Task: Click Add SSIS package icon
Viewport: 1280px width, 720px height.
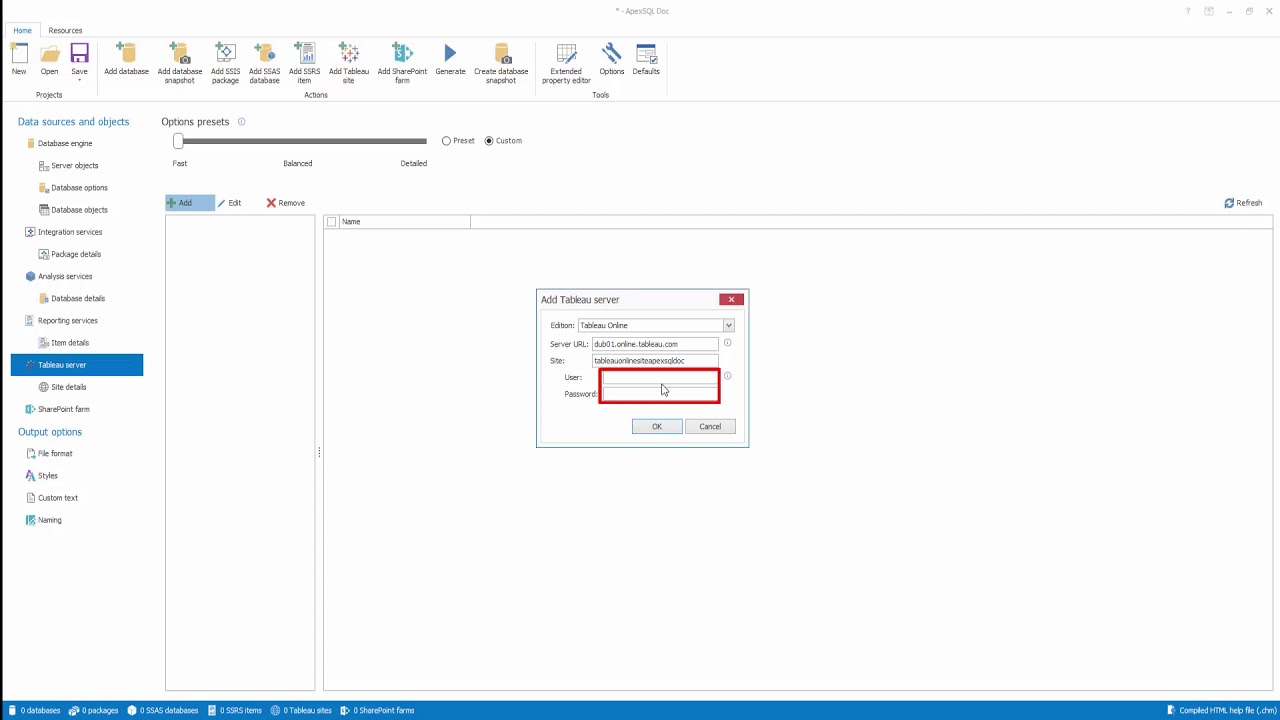Action: point(225,53)
